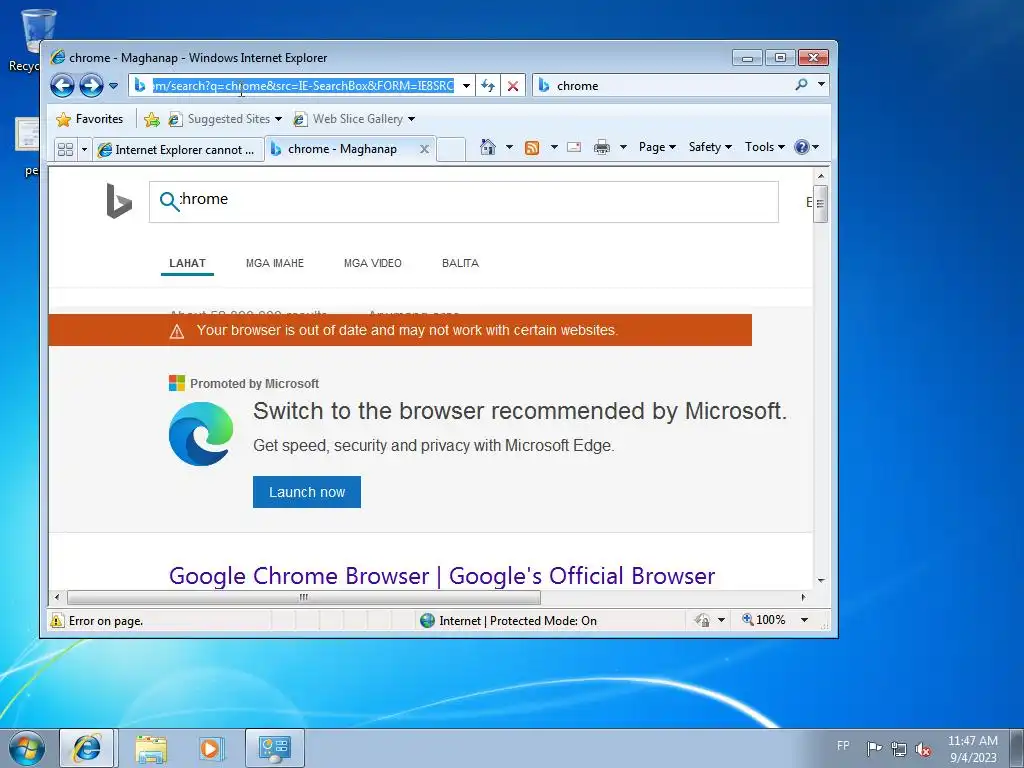Click the vertical scrollbar down arrow
Screen dimensions: 1024x768
pyautogui.click(x=821, y=580)
